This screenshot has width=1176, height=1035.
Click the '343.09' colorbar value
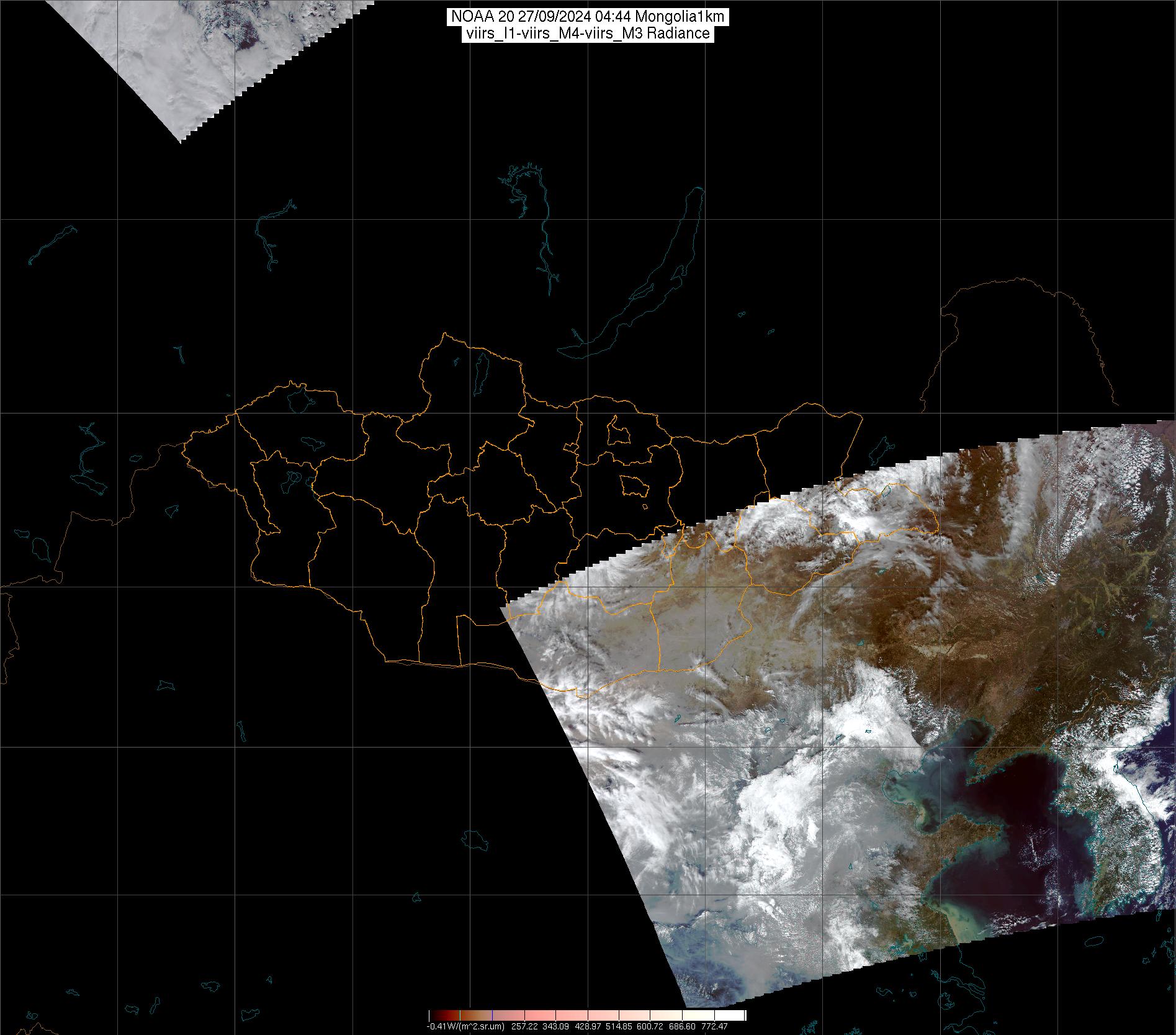(x=555, y=1027)
